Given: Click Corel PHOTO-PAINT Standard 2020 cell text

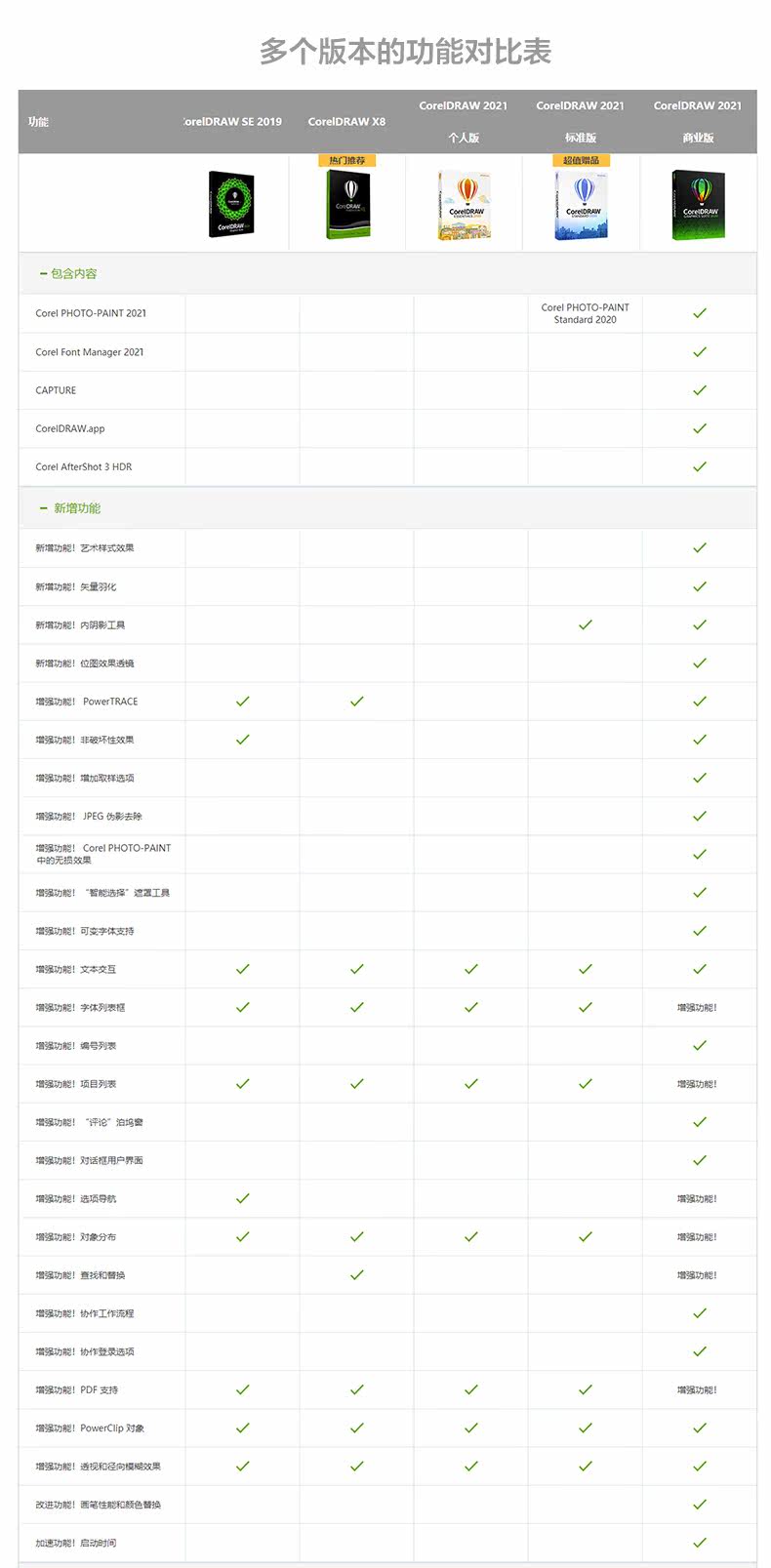Looking at the screenshot, I should pyautogui.click(x=586, y=313).
